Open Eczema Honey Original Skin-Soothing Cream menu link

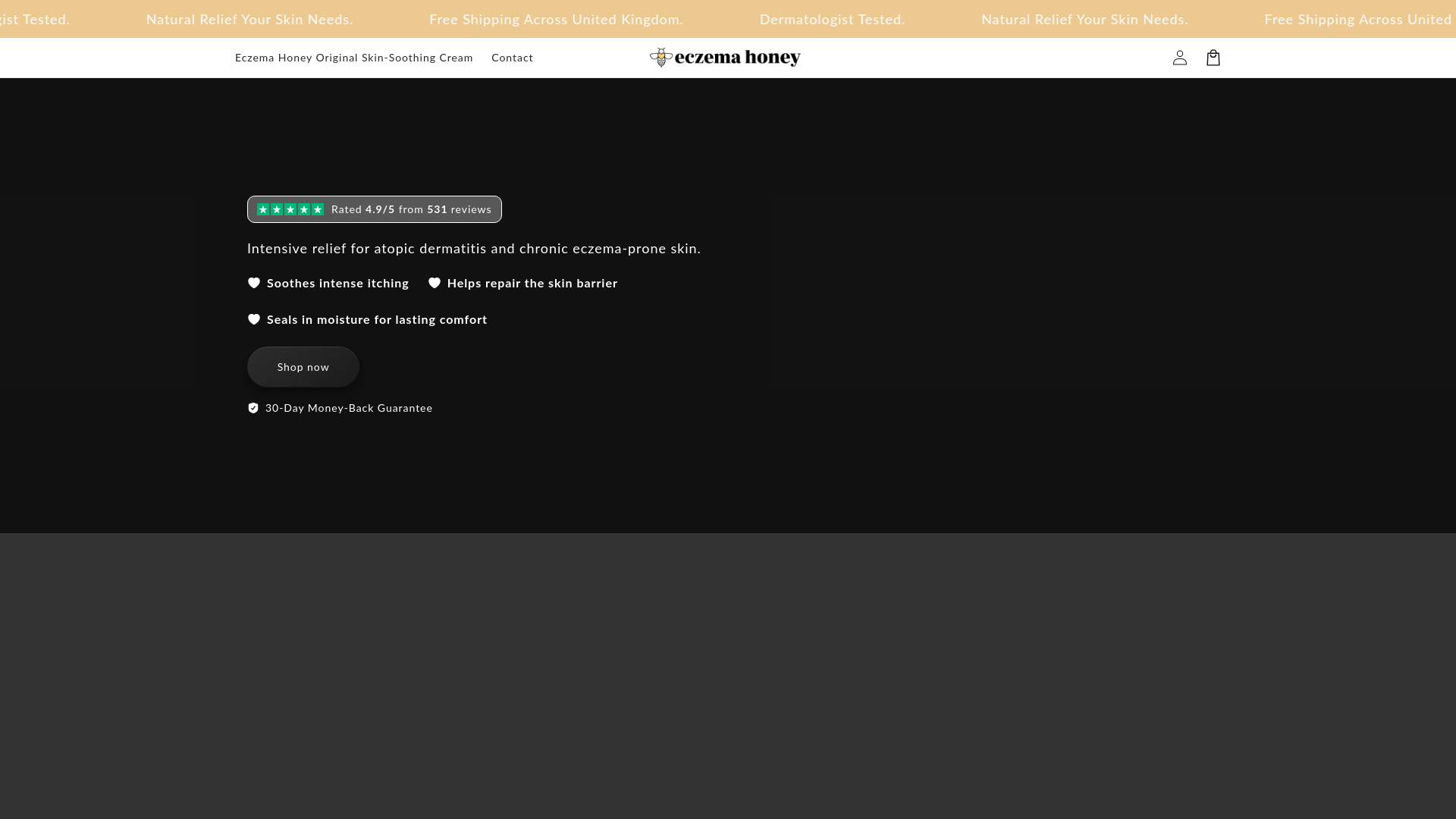pyautogui.click(x=354, y=58)
